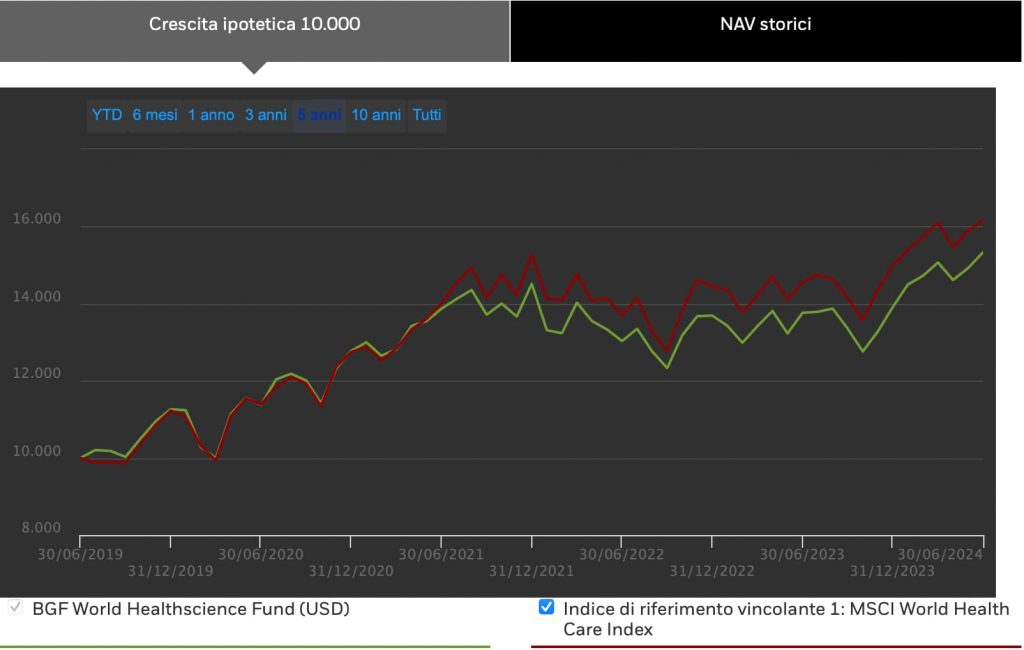Click the 30/06/2019 date on the x-axis
1024x650 pixels.
pos(81,554)
